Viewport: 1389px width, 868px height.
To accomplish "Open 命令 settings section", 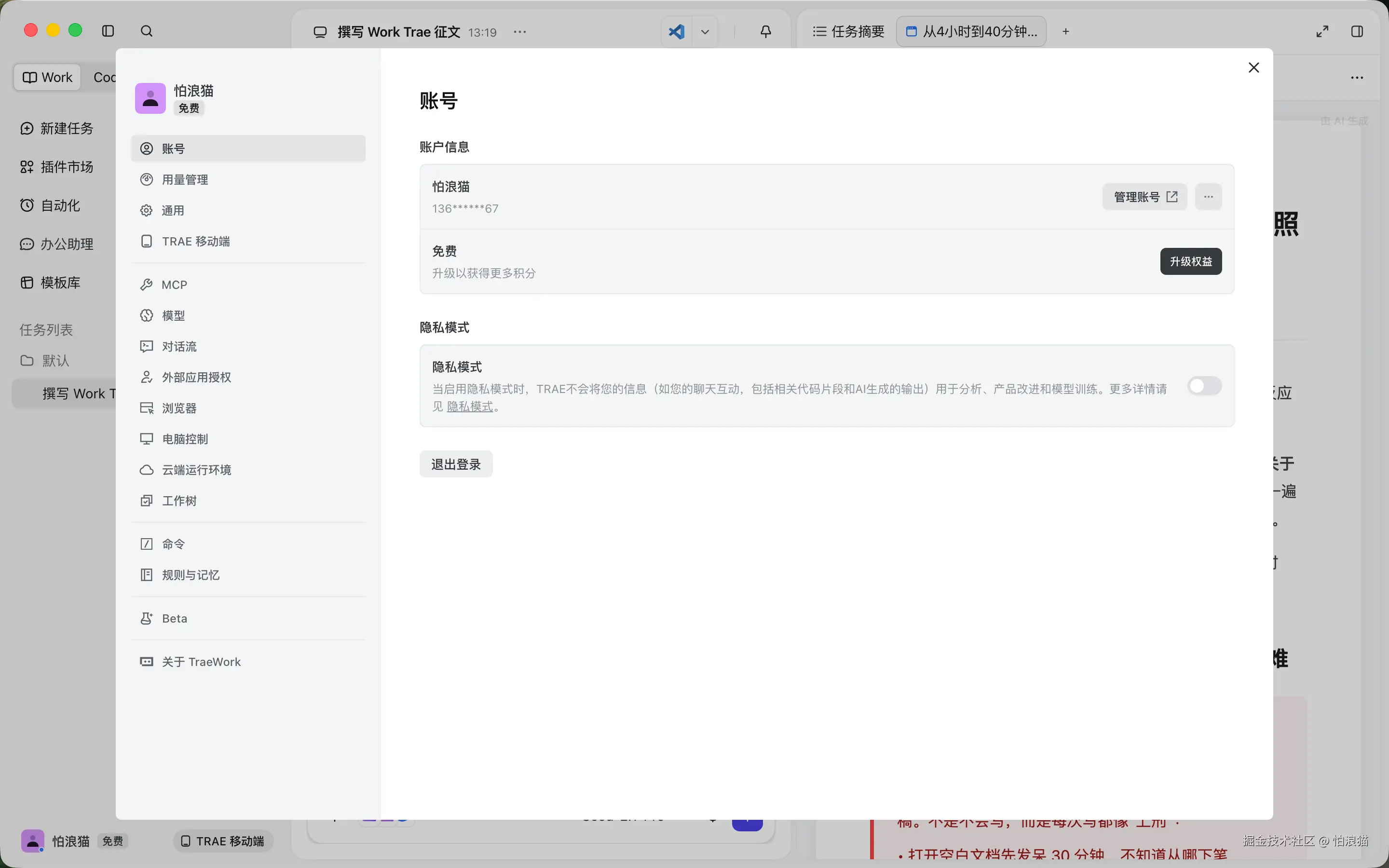I will (248, 544).
